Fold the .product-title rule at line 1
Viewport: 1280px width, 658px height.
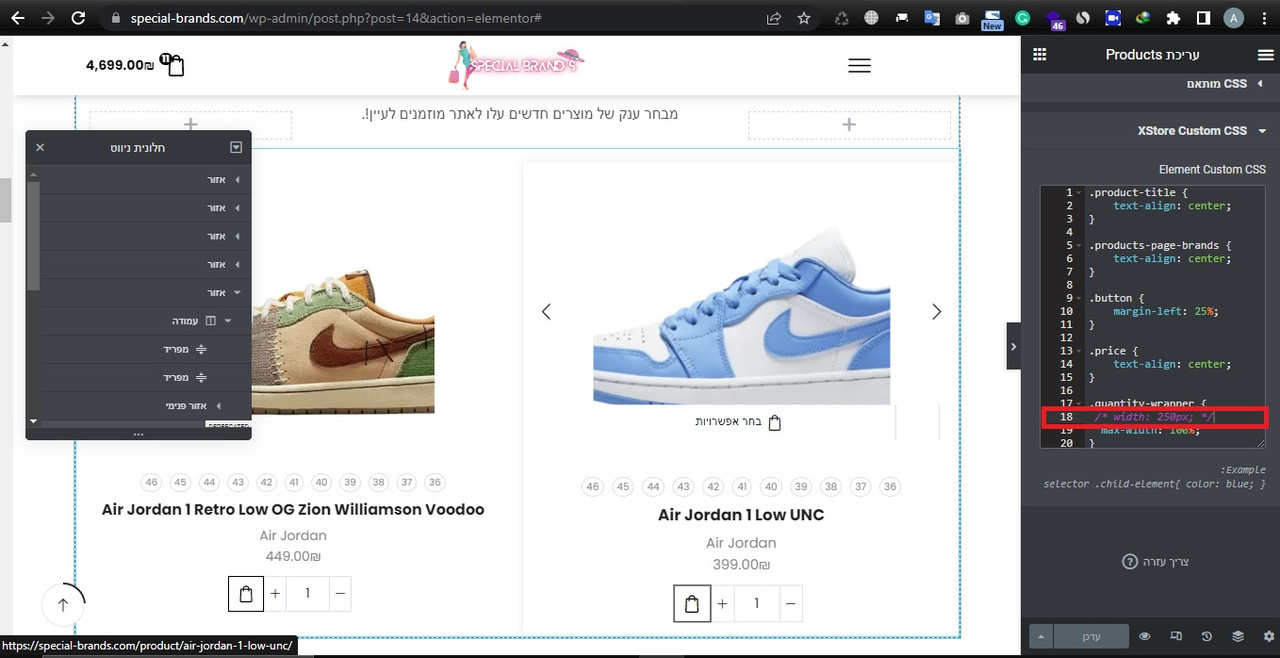click(1080, 193)
